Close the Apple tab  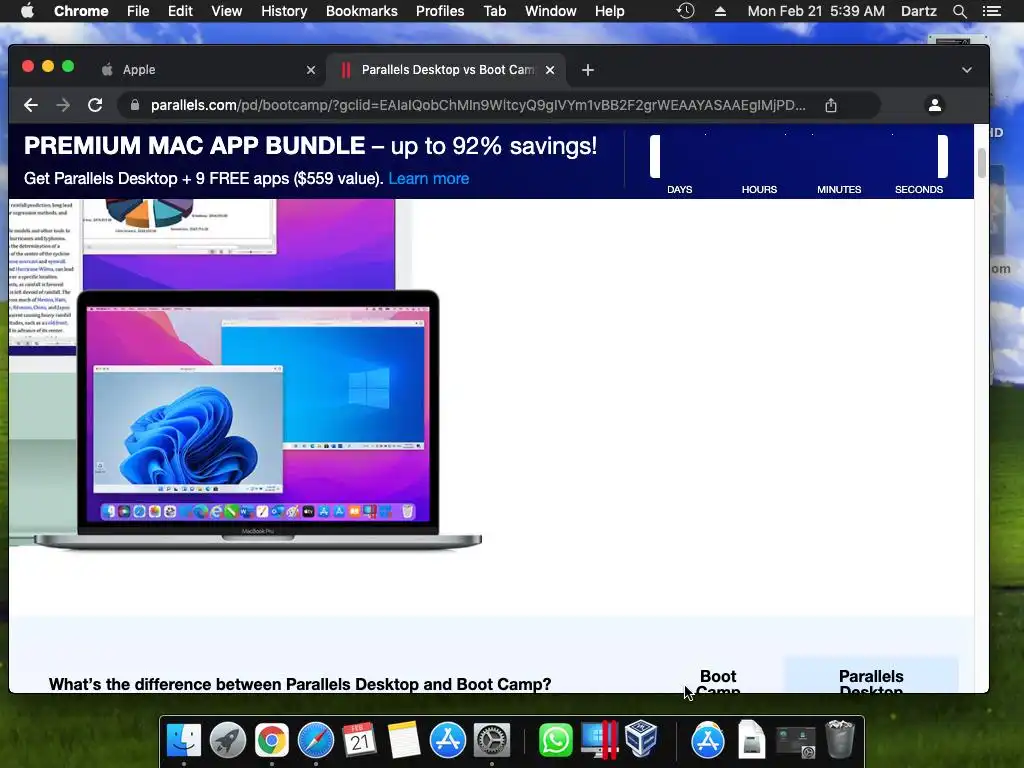pos(311,70)
